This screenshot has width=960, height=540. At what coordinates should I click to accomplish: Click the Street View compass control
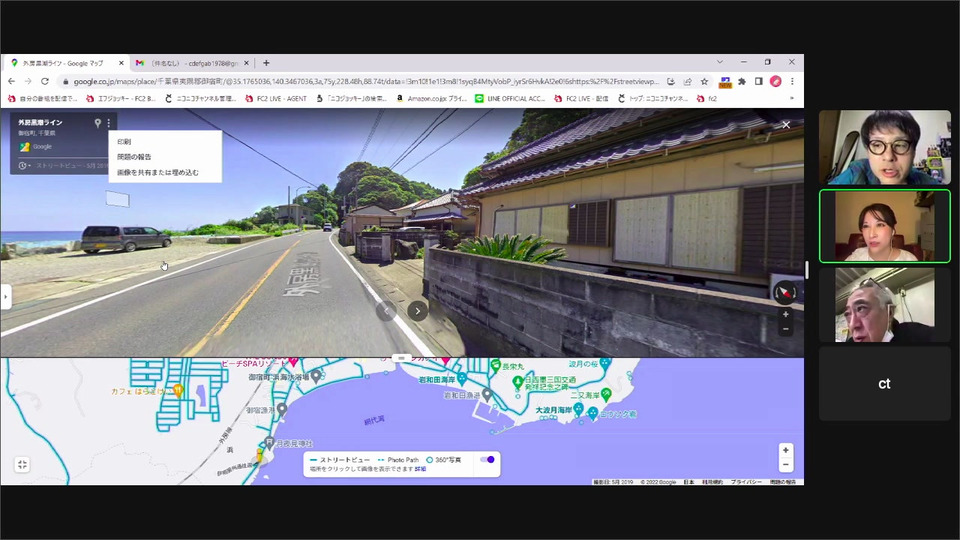(x=785, y=293)
